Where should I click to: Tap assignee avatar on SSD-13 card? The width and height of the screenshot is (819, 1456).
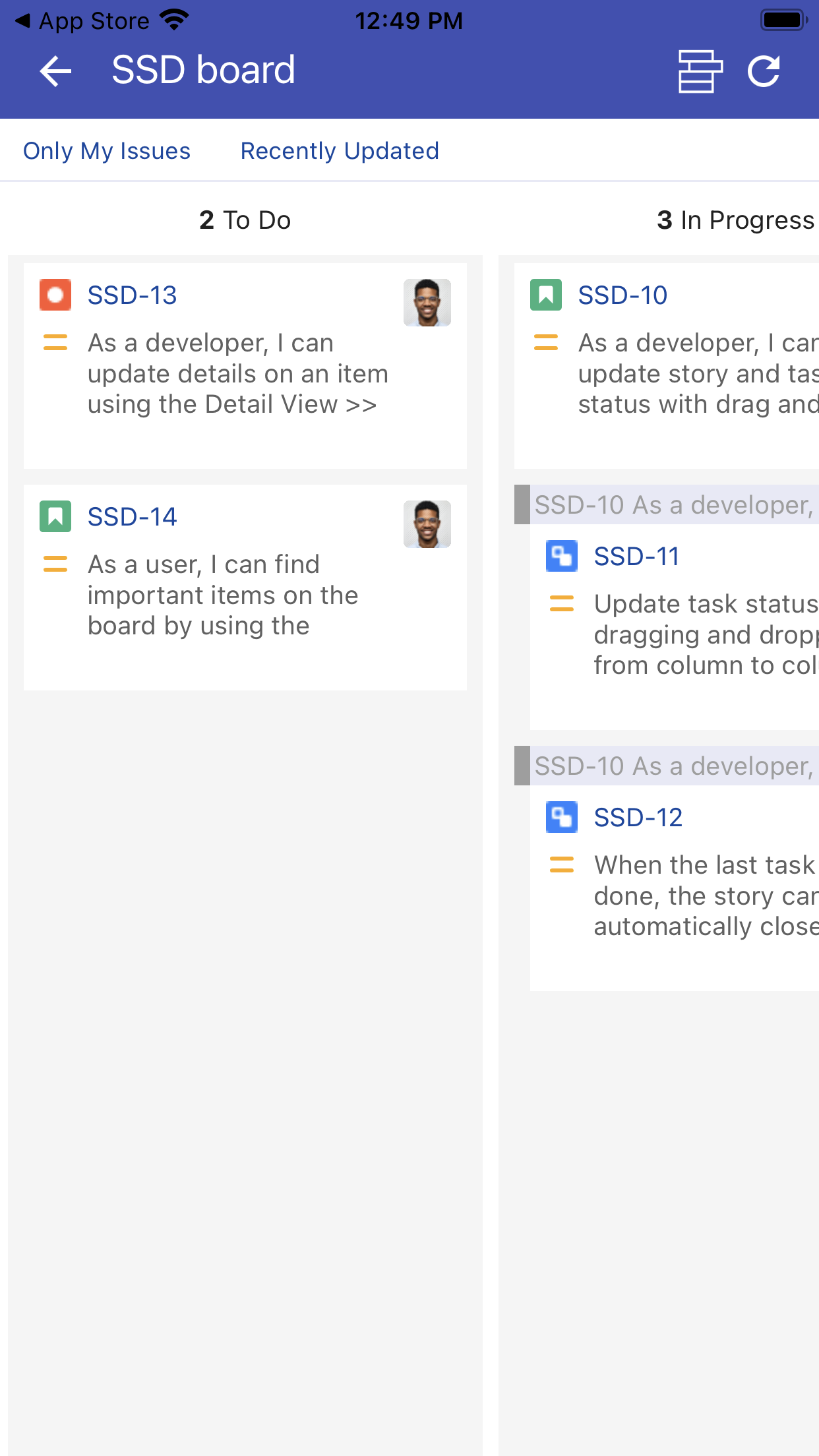coord(427,303)
